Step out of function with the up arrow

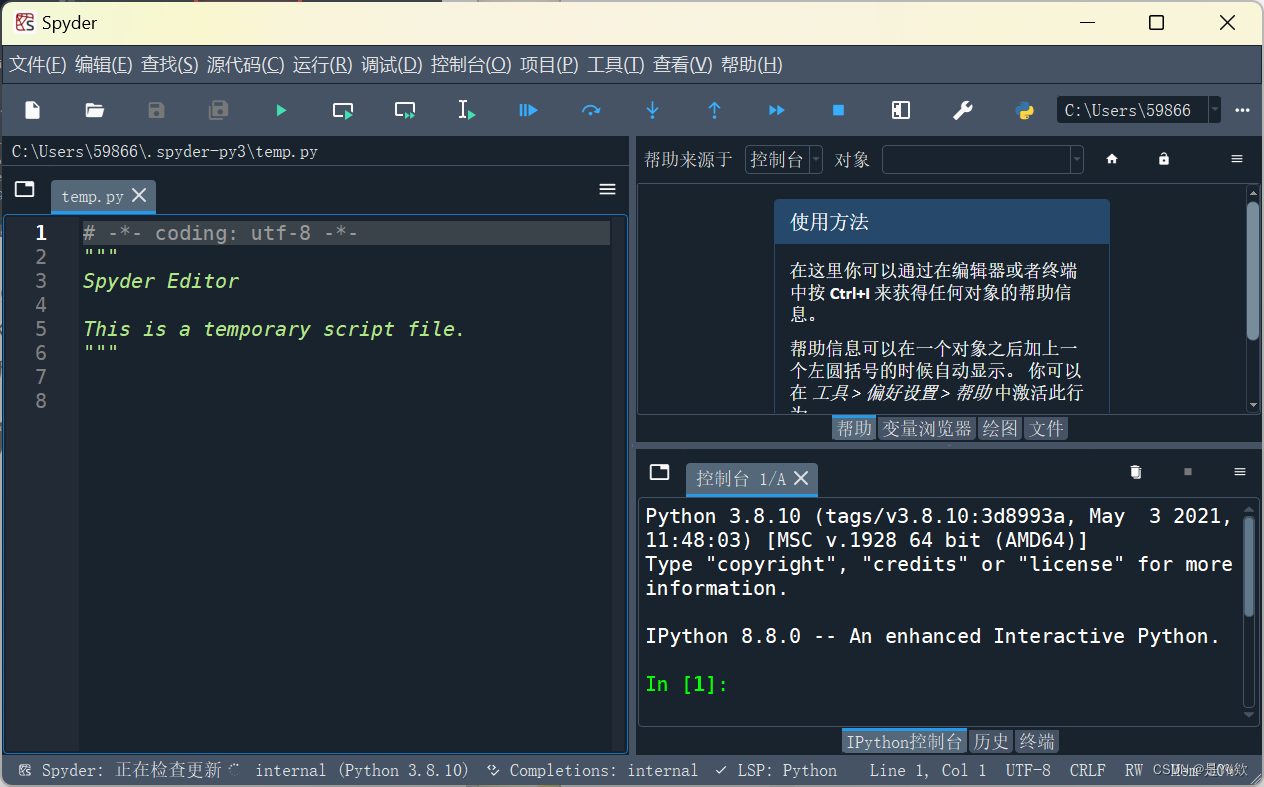click(x=715, y=110)
